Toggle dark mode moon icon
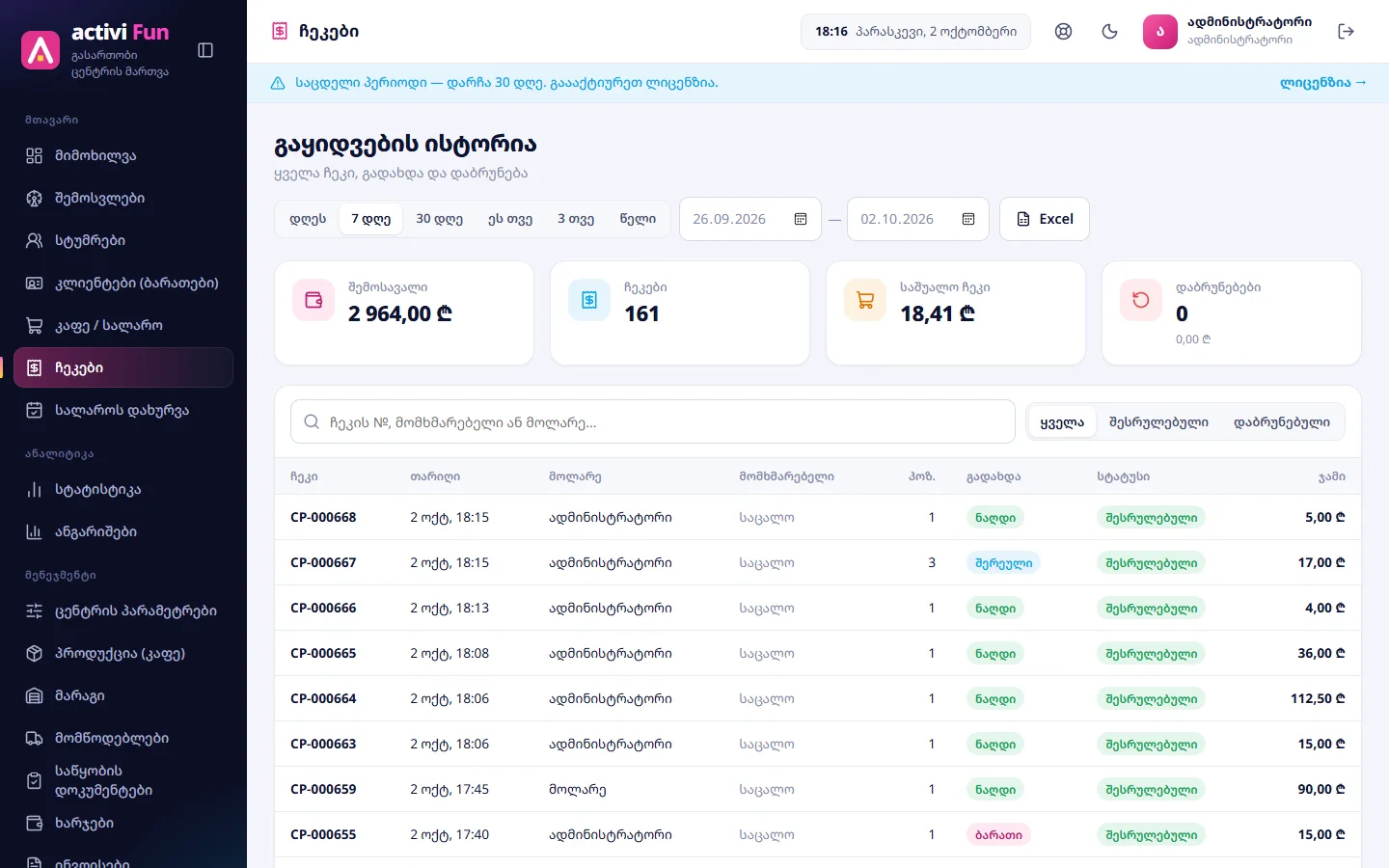The height and width of the screenshot is (868, 1389). 1109,32
